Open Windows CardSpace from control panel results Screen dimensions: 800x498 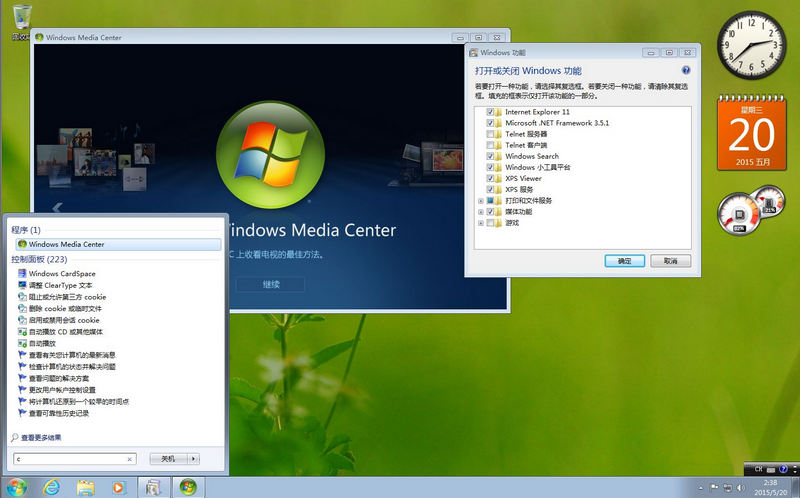click(61, 273)
